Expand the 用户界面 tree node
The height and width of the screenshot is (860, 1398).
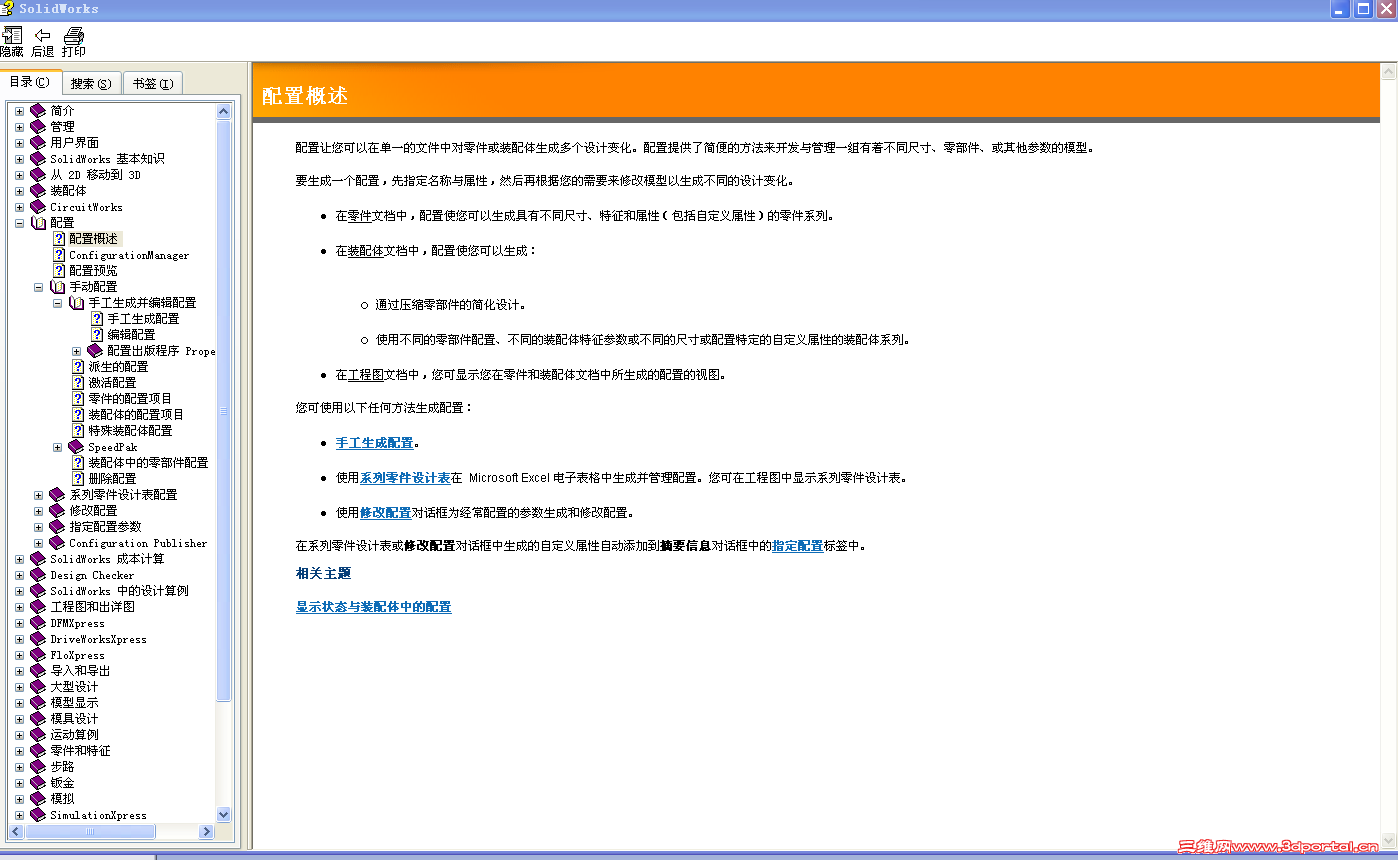[x=19, y=143]
